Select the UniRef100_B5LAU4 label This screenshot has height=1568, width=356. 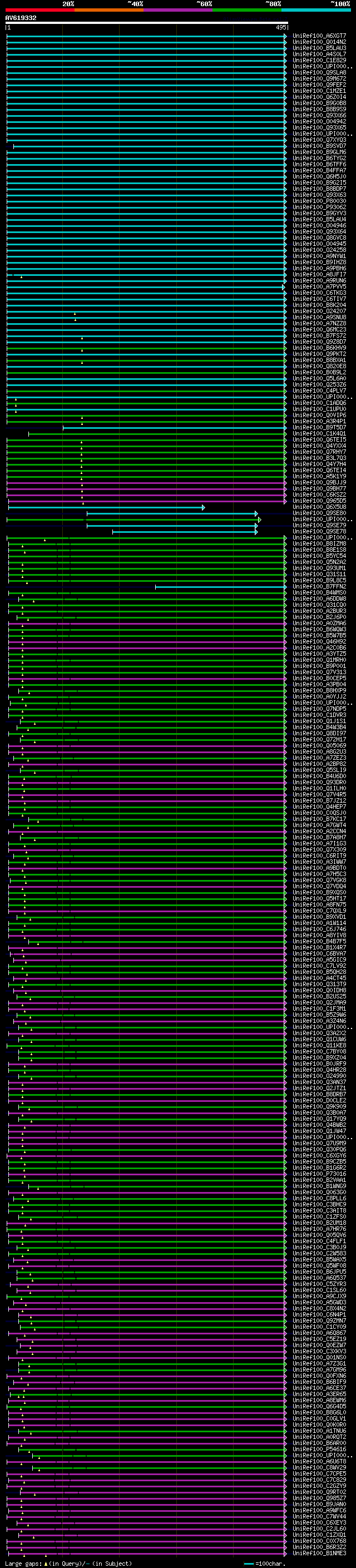tap(319, 219)
